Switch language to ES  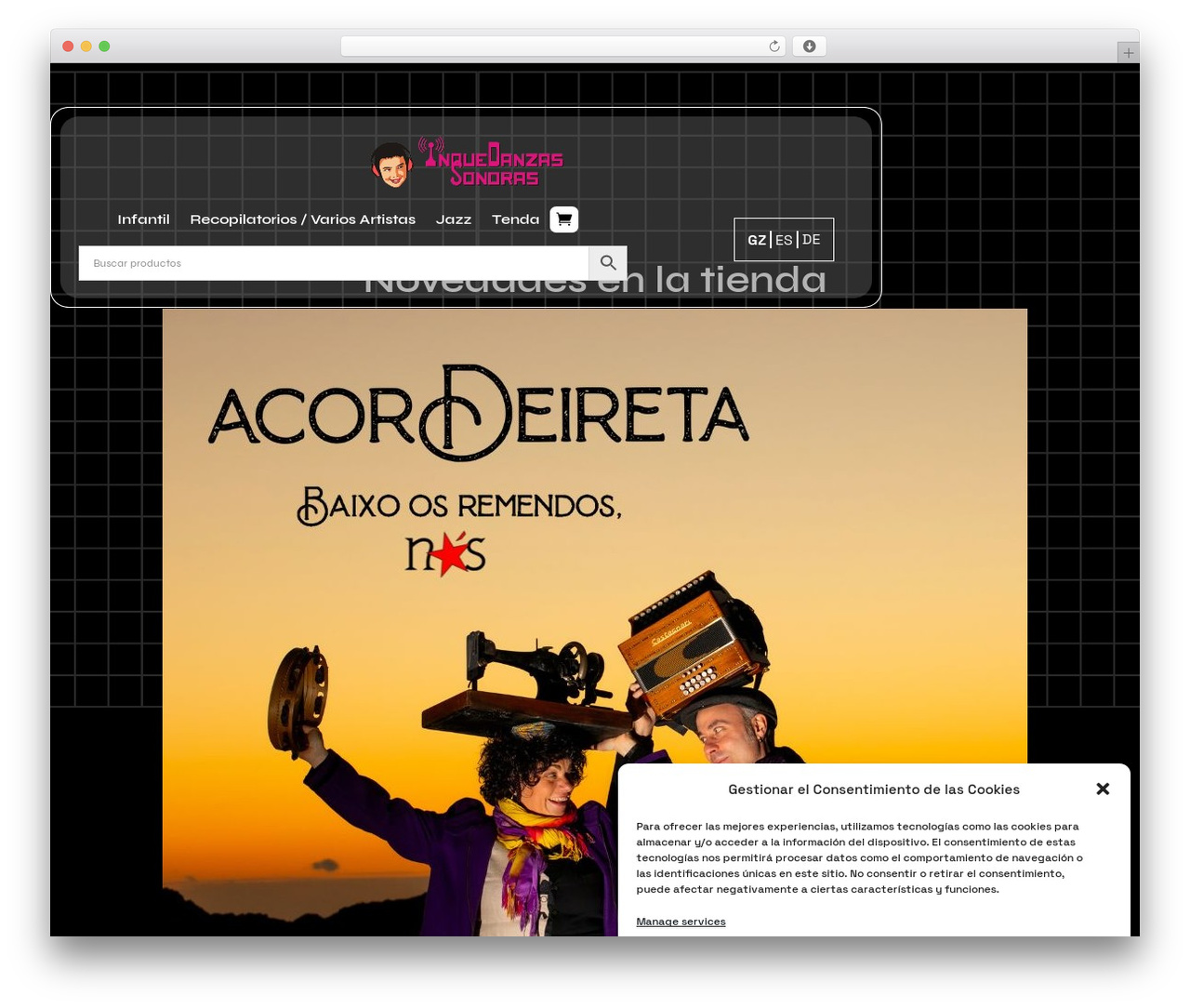pos(784,240)
